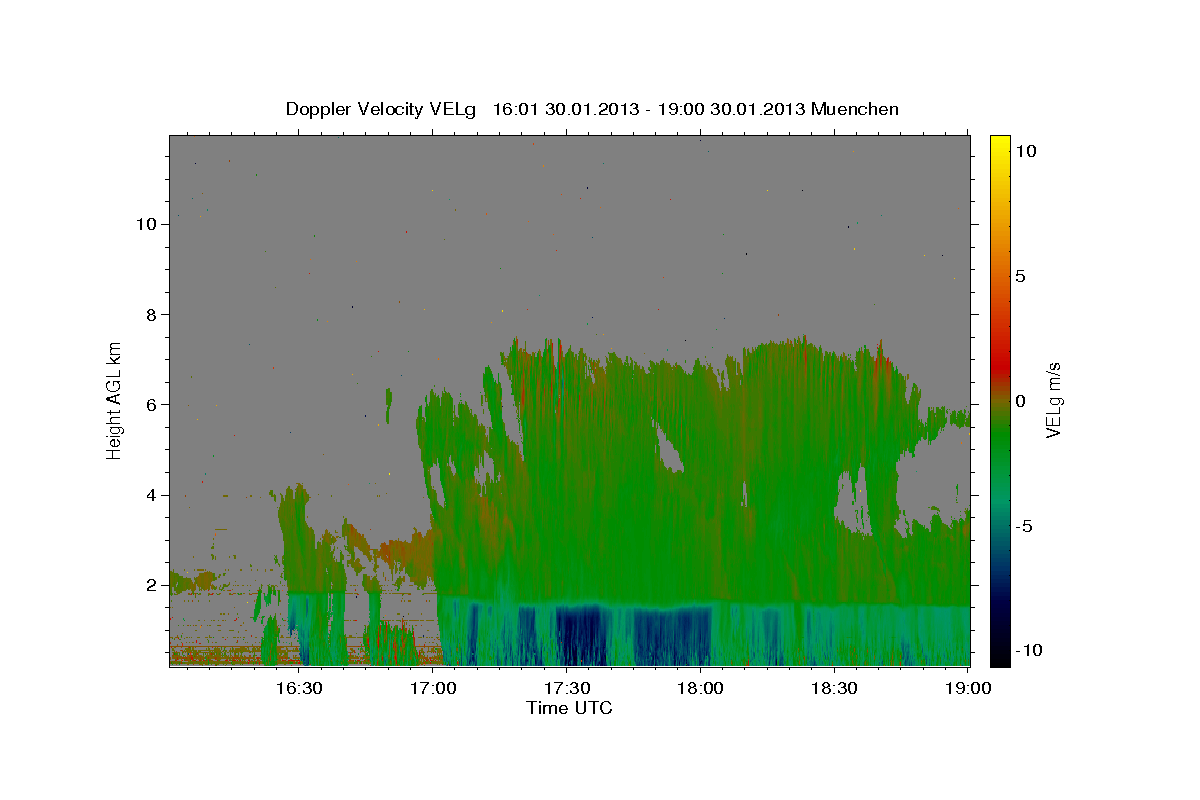The image size is (1200, 800).
Task: Click the 16:30 time tick label
Action: [299, 689]
